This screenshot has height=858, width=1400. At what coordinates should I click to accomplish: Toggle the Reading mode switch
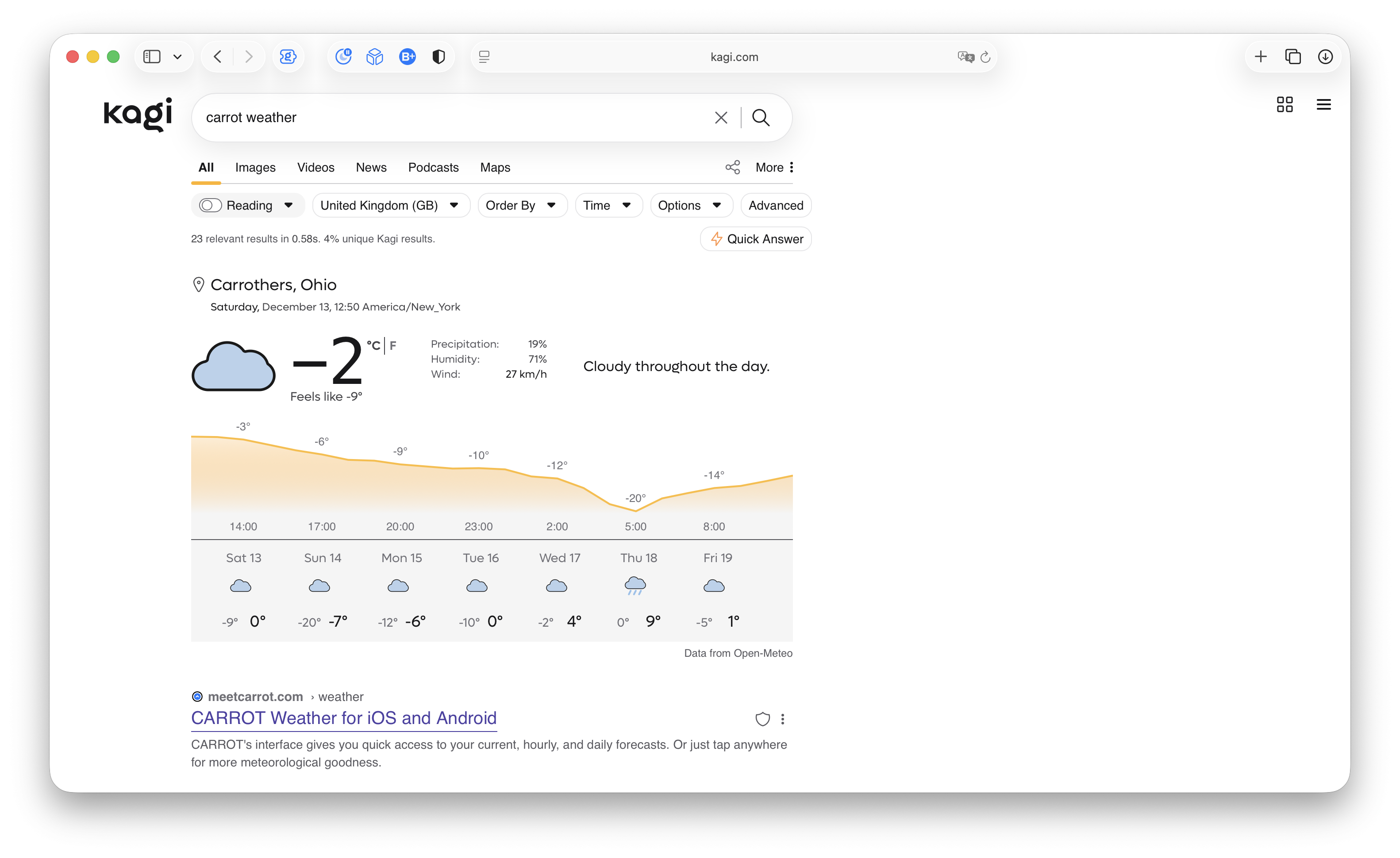(x=210, y=205)
